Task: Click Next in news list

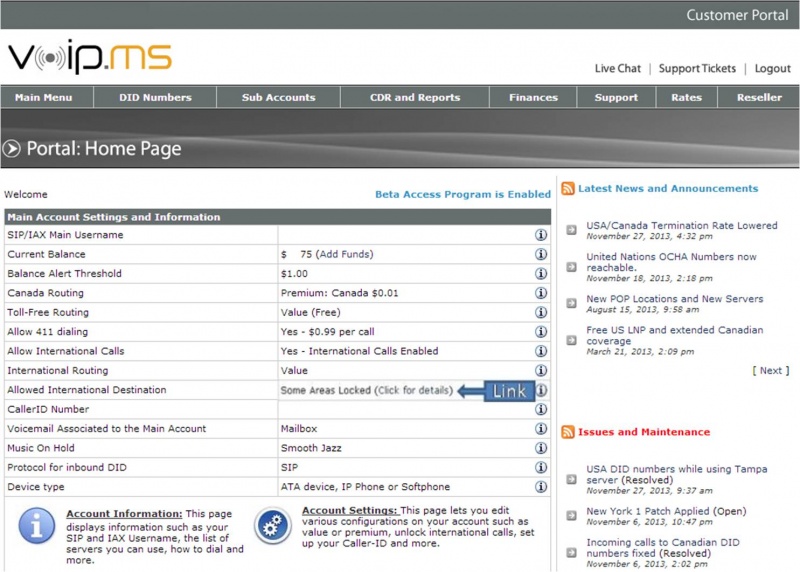Action: (770, 370)
